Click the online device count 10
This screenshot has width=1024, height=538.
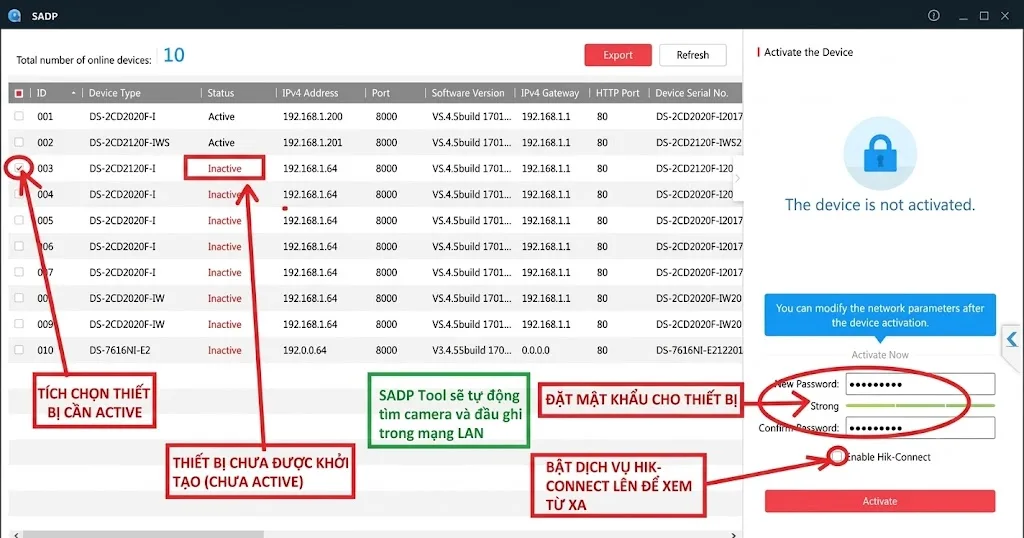tap(174, 55)
